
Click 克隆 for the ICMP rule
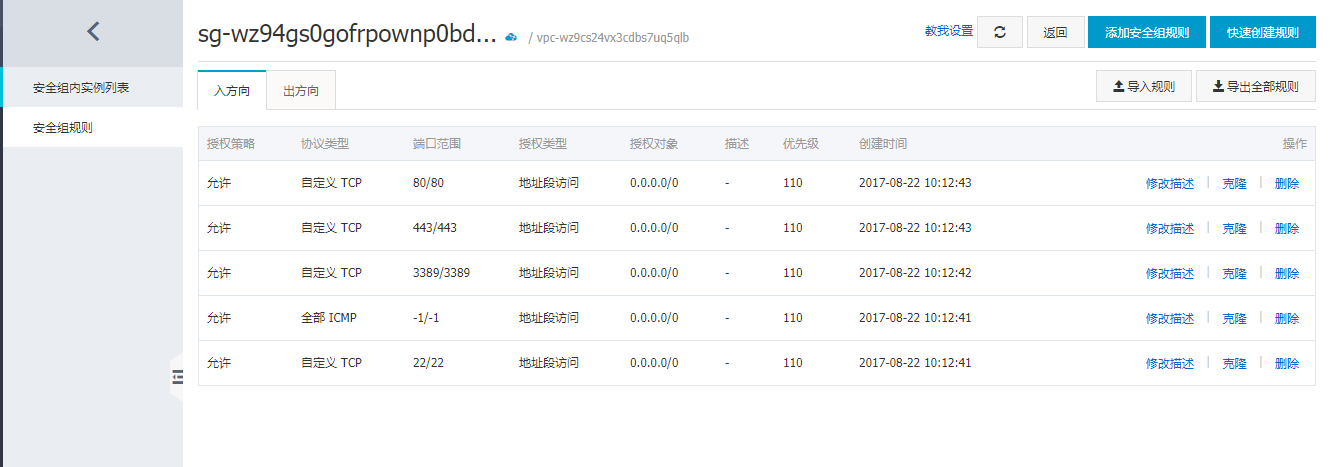point(1235,319)
